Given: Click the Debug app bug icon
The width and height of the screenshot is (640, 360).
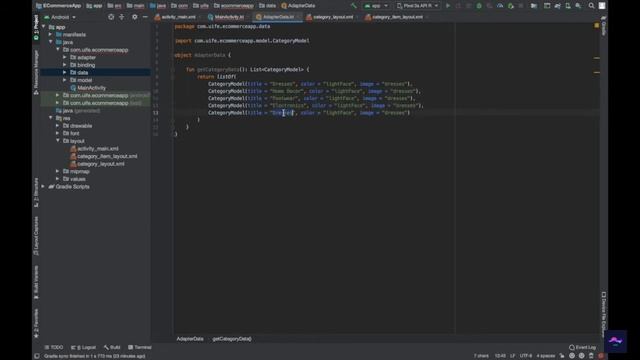Looking at the screenshot, I should pos(479,6).
